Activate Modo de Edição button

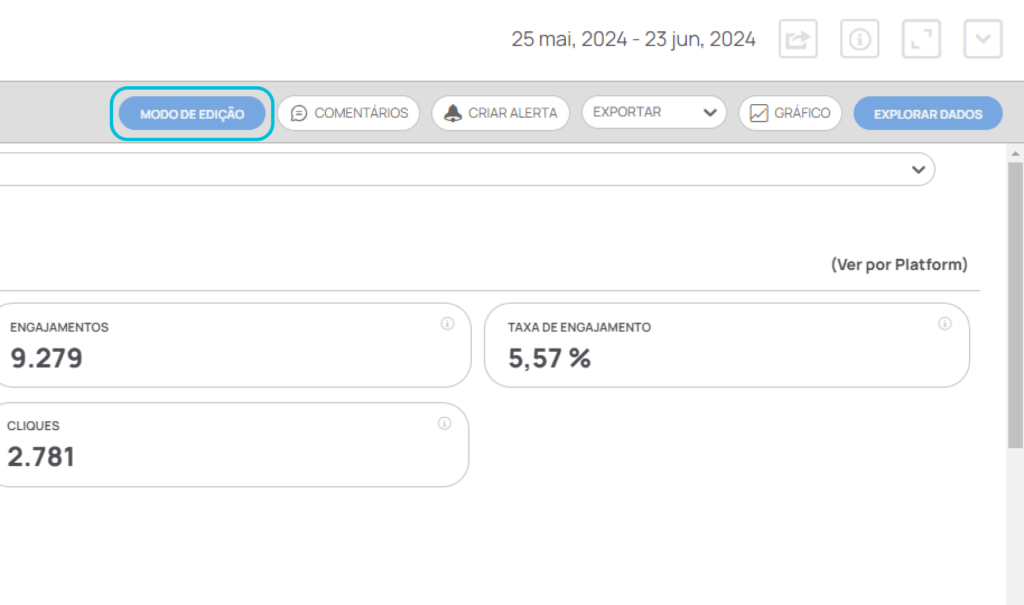[192, 114]
